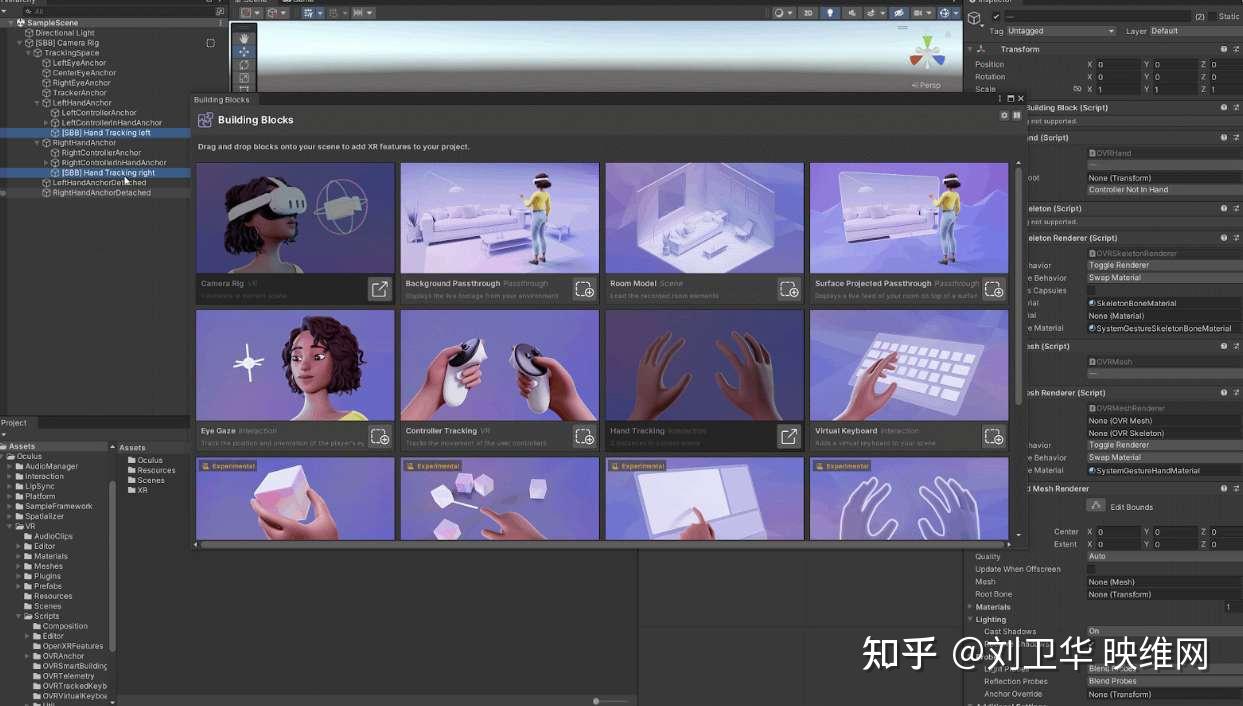Select the Rotate tool
The width and height of the screenshot is (1243, 706).
243,64
